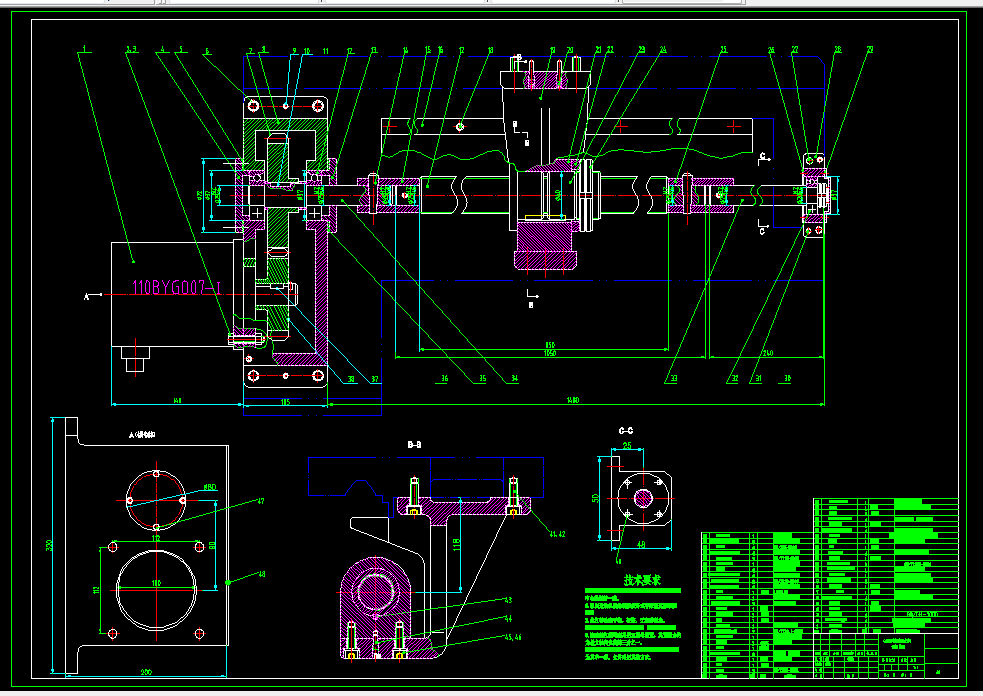Image resolution: width=983 pixels, height=696 pixels.
Task: Click part callout number 11 at top
Action: coord(325,51)
